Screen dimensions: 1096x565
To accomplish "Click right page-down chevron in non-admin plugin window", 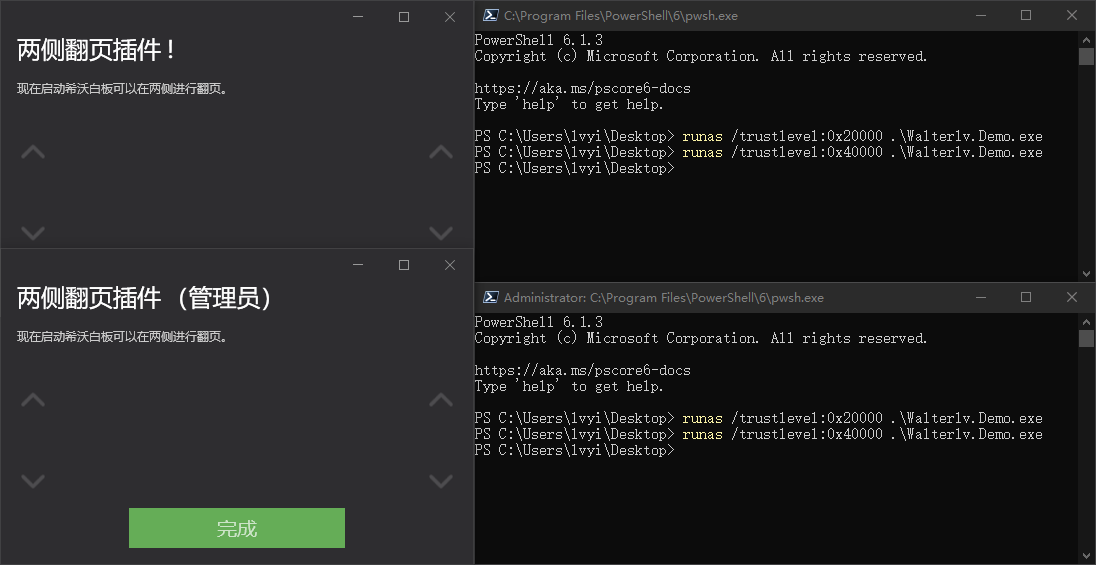I will (441, 233).
